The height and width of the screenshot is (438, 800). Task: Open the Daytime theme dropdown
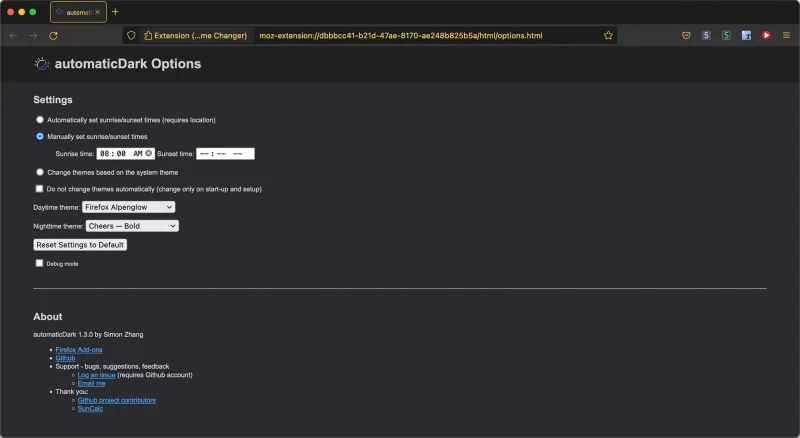pos(128,207)
